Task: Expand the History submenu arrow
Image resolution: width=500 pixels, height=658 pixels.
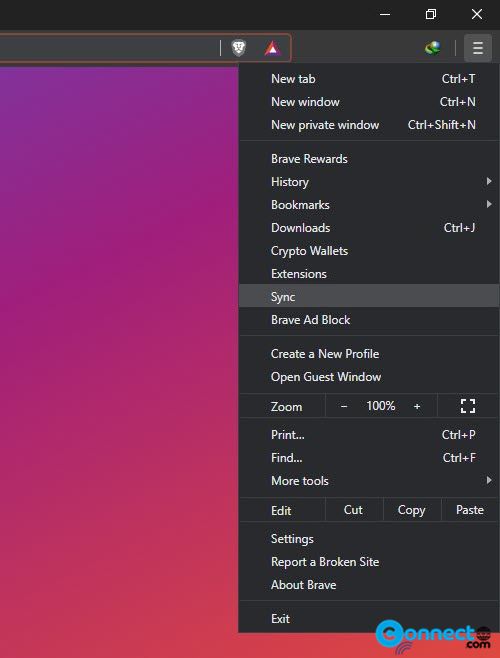Action: point(489,181)
